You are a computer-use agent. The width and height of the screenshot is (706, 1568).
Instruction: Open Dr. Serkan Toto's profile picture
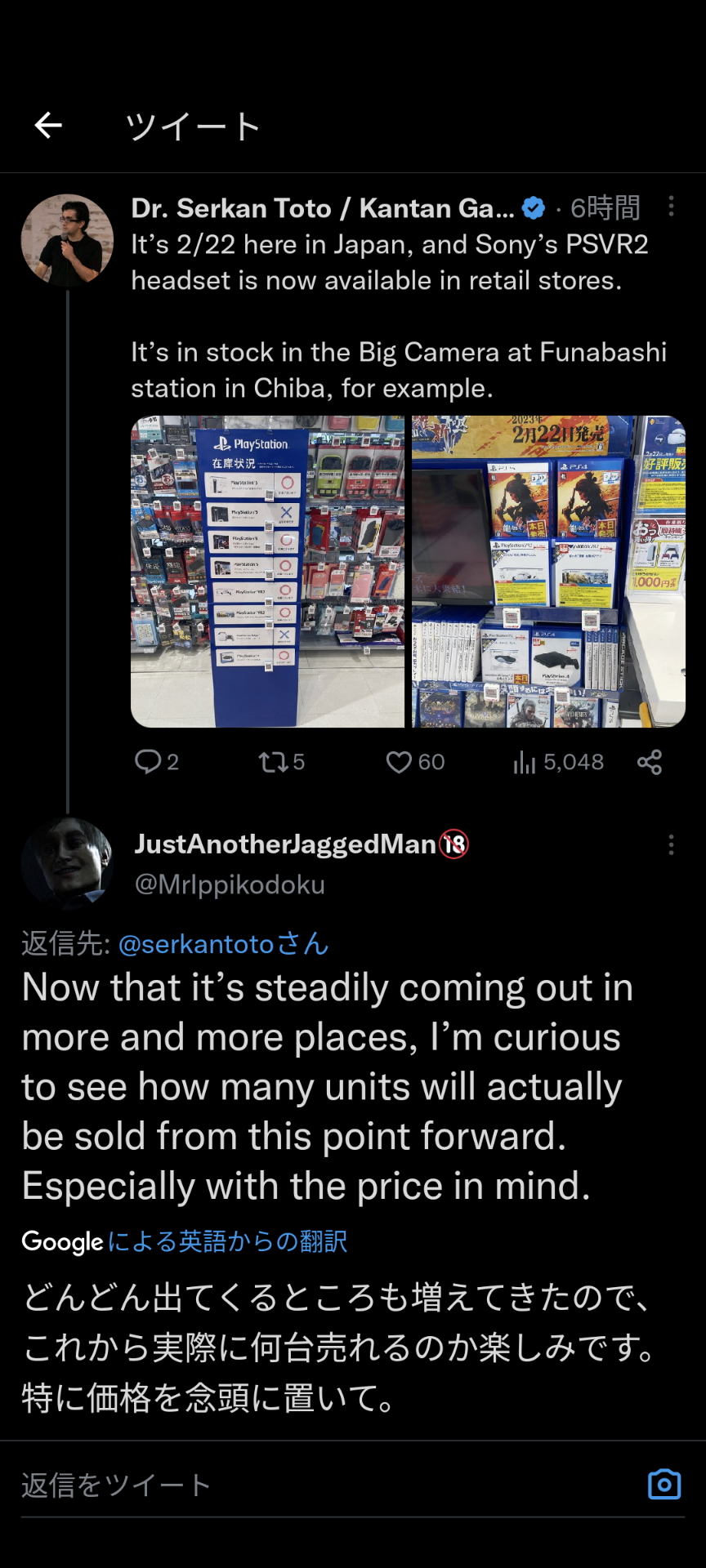(x=67, y=240)
